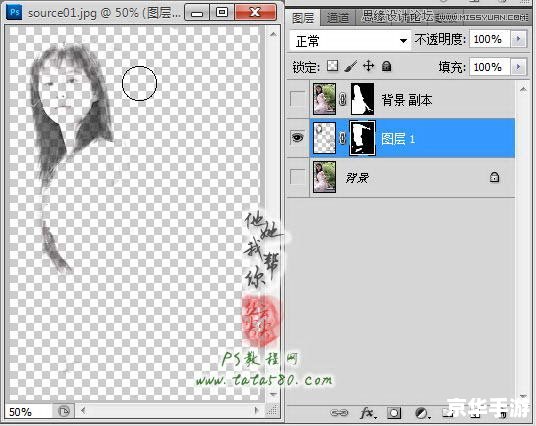Select the 背景 副本 layer name

coord(406,100)
